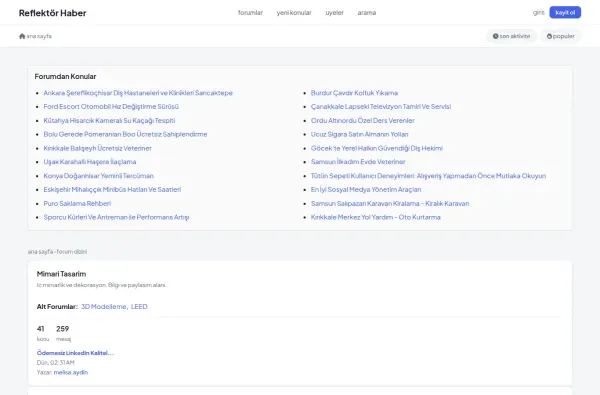Open Eskişehir Mihalıççık Minibüs Hatları topic
Screen dimensions: 600x395
(112, 189)
